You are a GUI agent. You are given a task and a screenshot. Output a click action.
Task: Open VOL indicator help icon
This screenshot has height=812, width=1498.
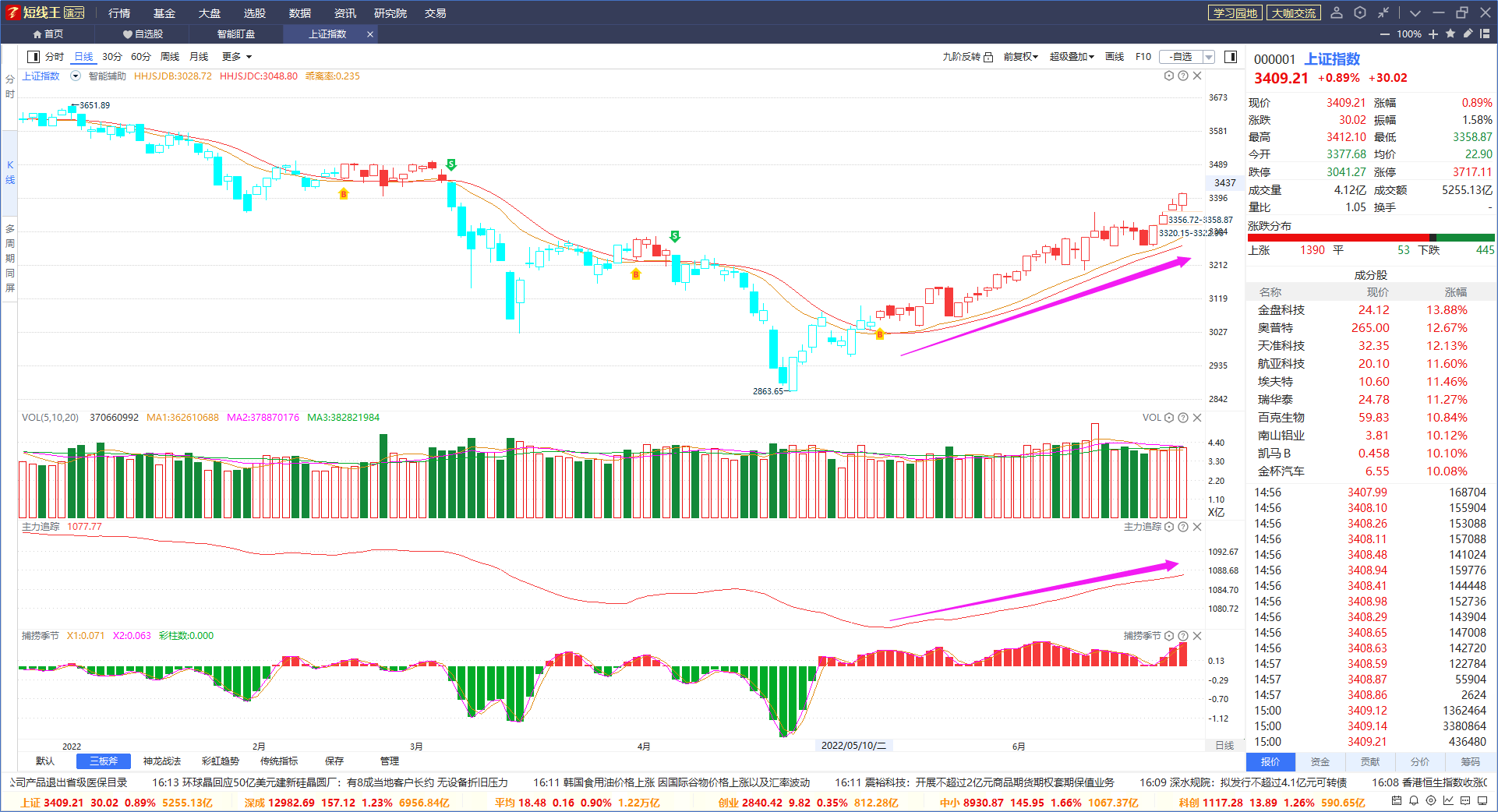pos(1183,418)
